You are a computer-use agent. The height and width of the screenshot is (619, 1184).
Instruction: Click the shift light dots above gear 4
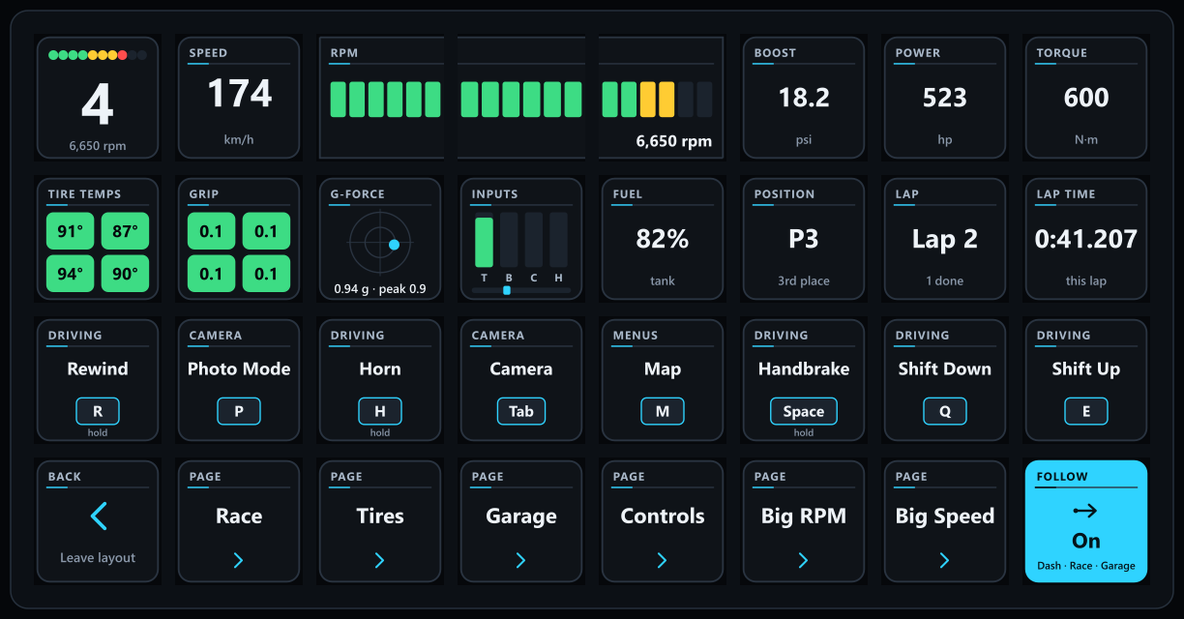[x=97, y=55]
